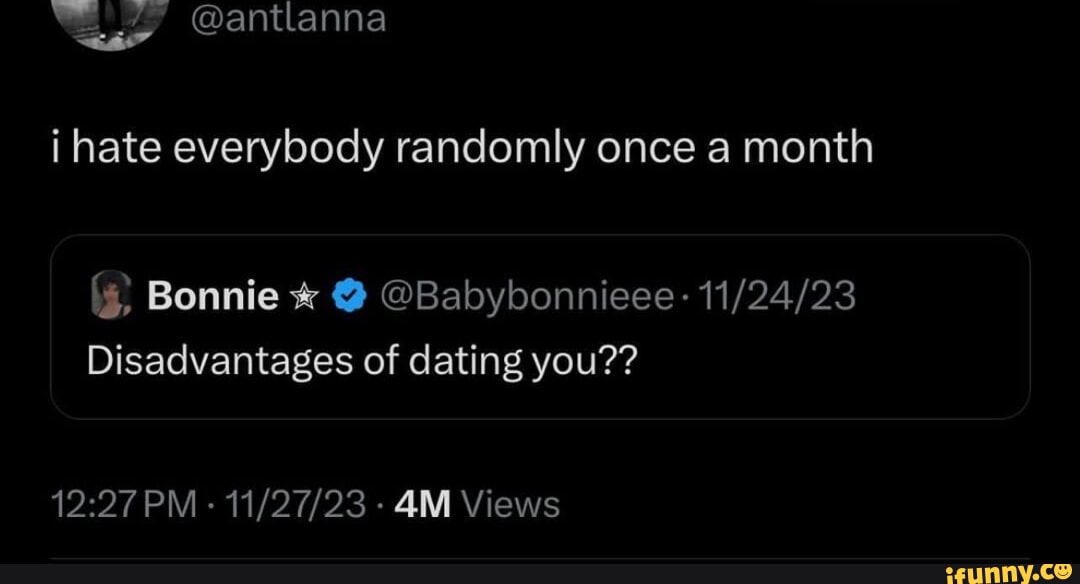The width and height of the screenshot is (1080, 584).
Task: Click the star emoji beside Bonnie's name
Action: (302, 294)
